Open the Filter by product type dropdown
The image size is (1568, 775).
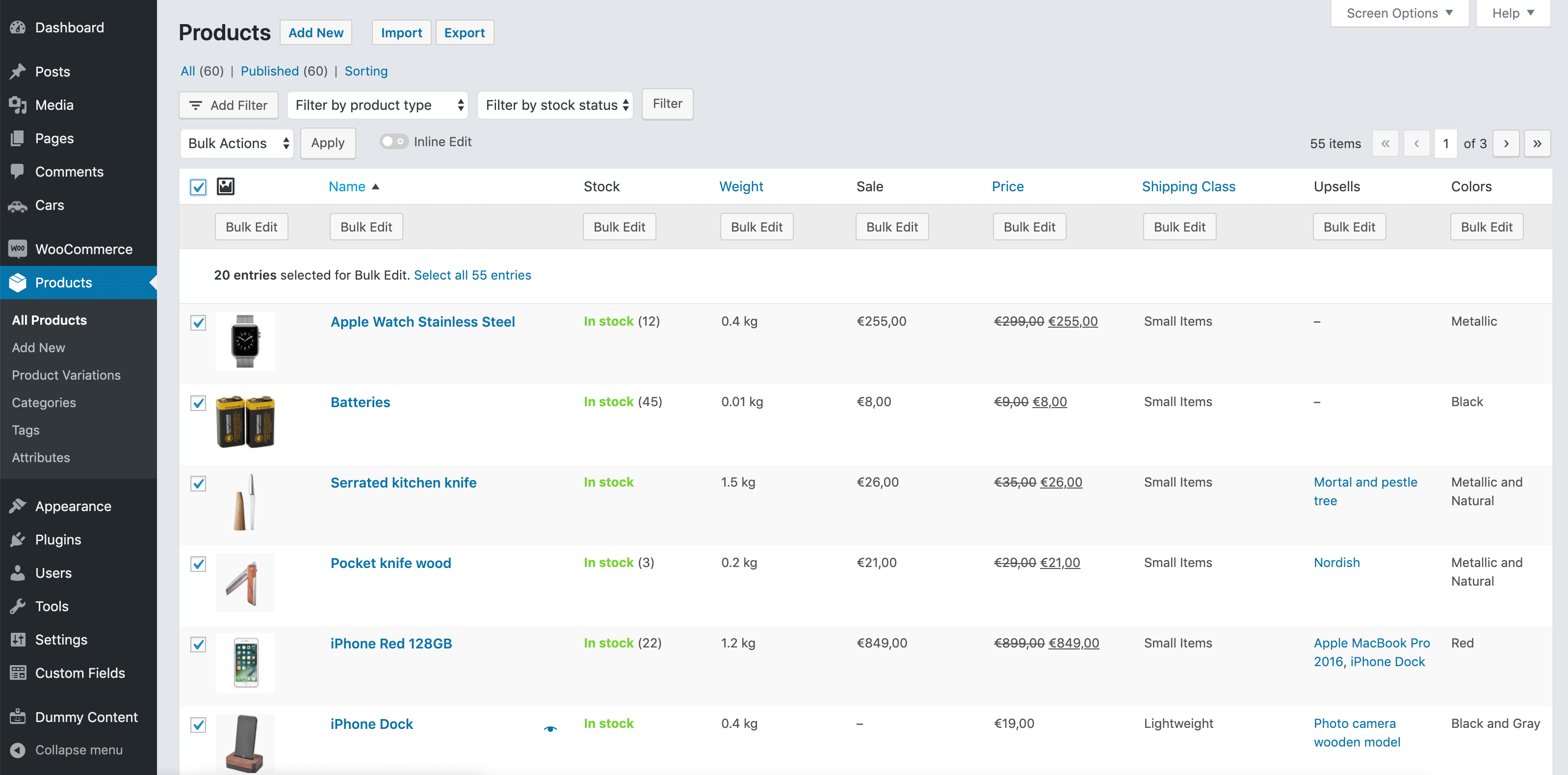[377, 105]
